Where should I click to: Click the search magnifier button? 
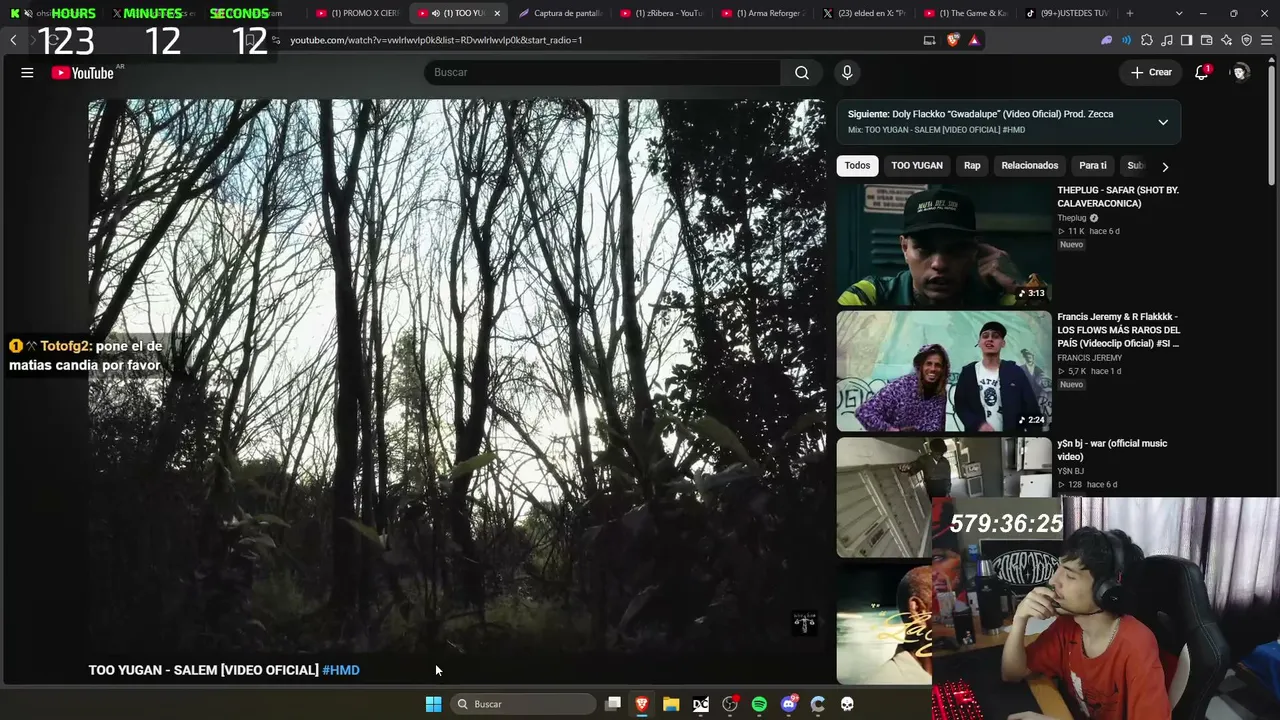point(802,72)
